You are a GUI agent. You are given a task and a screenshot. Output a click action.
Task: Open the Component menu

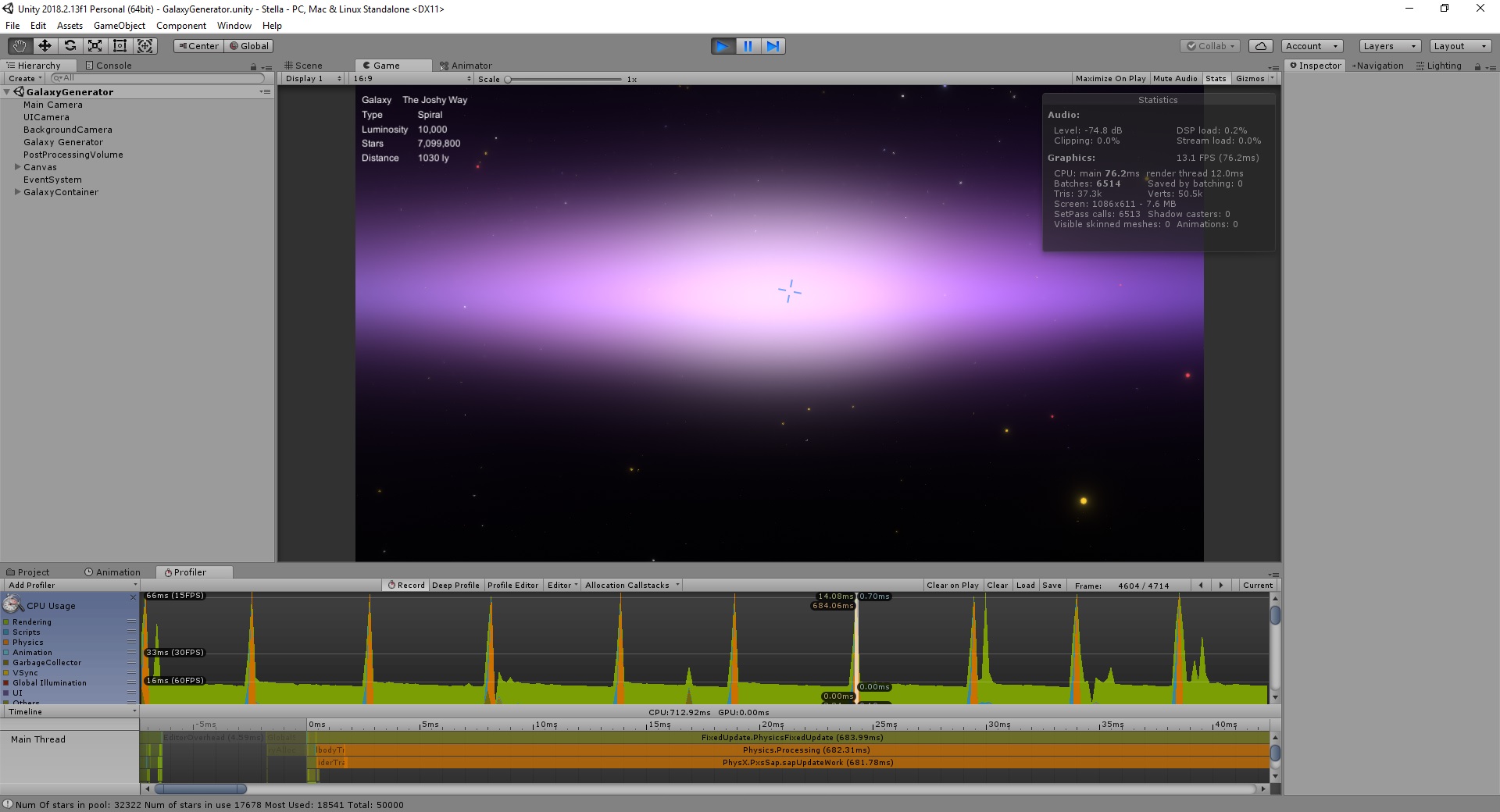point(180,26)
